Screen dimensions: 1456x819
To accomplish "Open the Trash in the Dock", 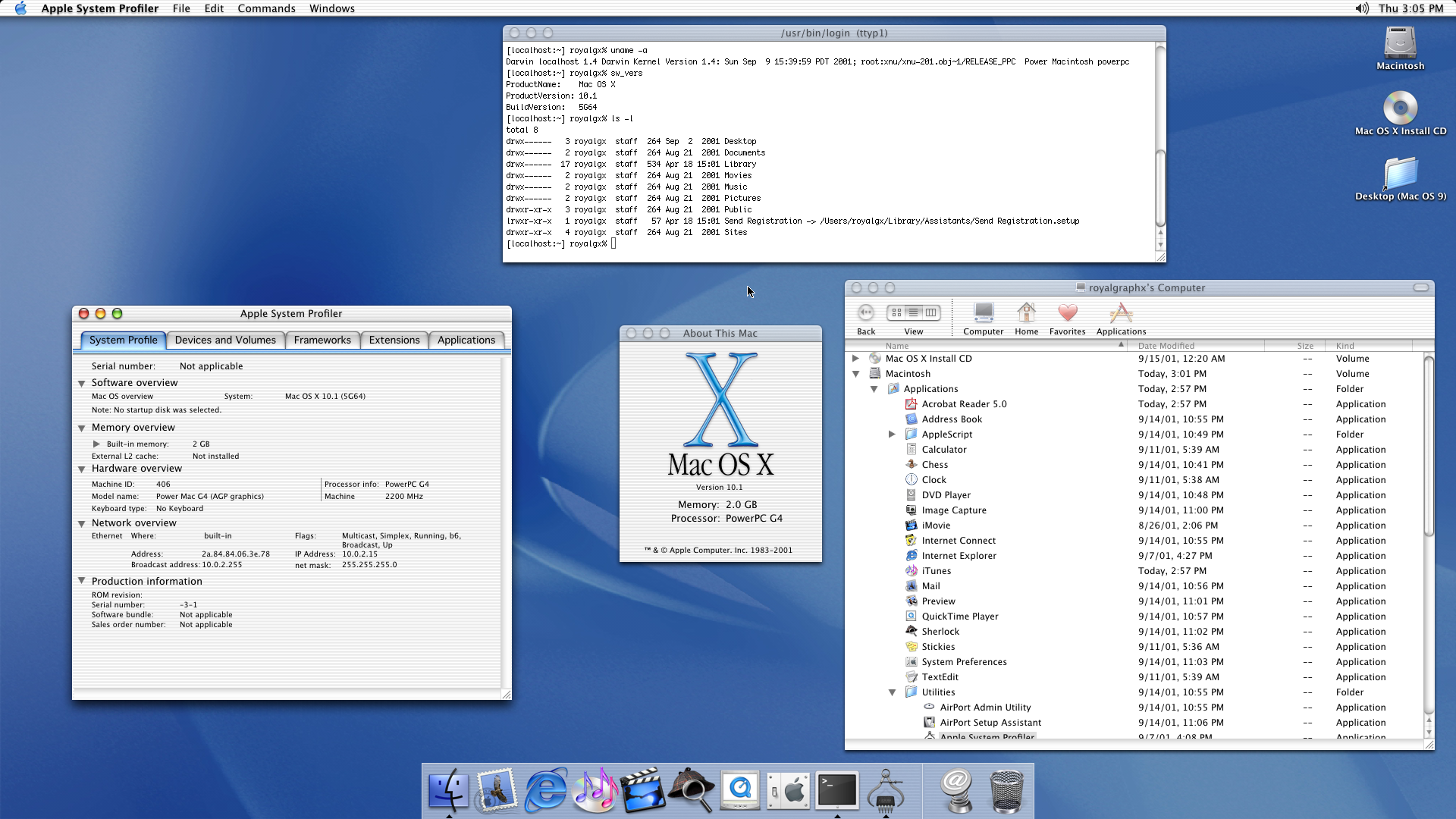I will (x=1006, y=791).
